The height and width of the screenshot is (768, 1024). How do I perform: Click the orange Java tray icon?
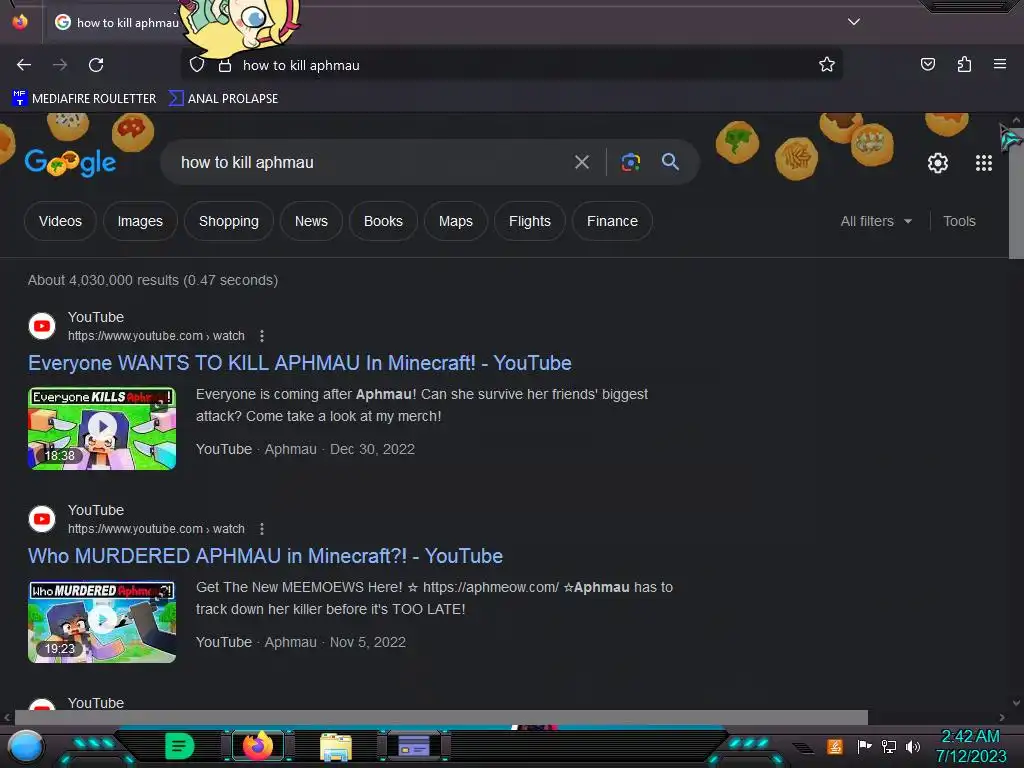click(835, 746)
